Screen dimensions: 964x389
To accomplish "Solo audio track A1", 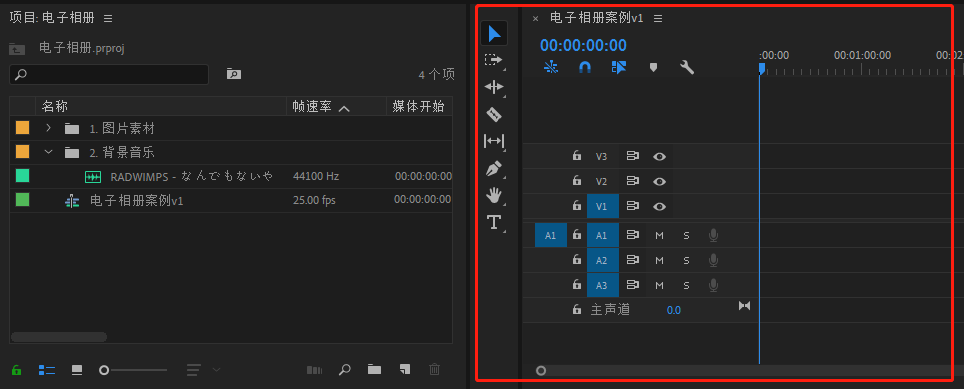I will pyautogui.click(x=686, y=235).
